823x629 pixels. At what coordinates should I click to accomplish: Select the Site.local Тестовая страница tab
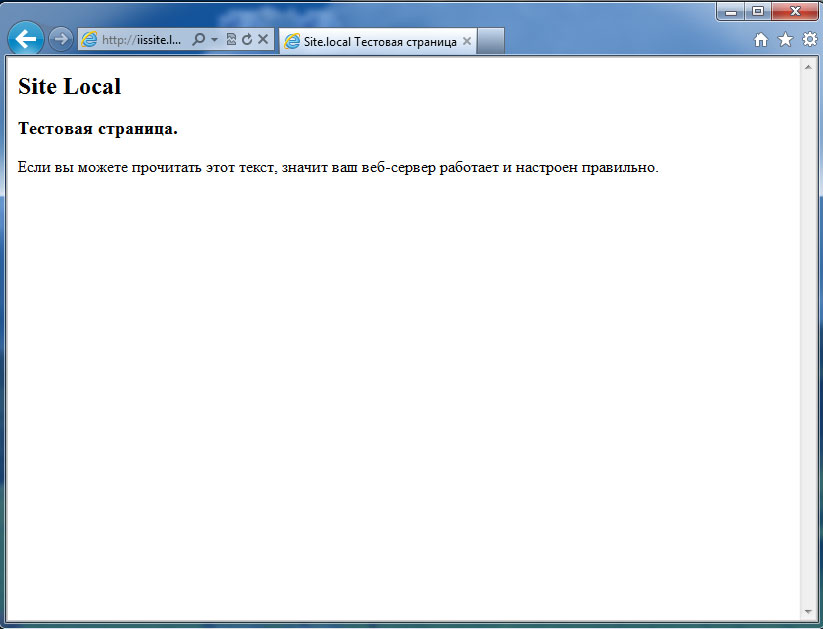(378, 41)
